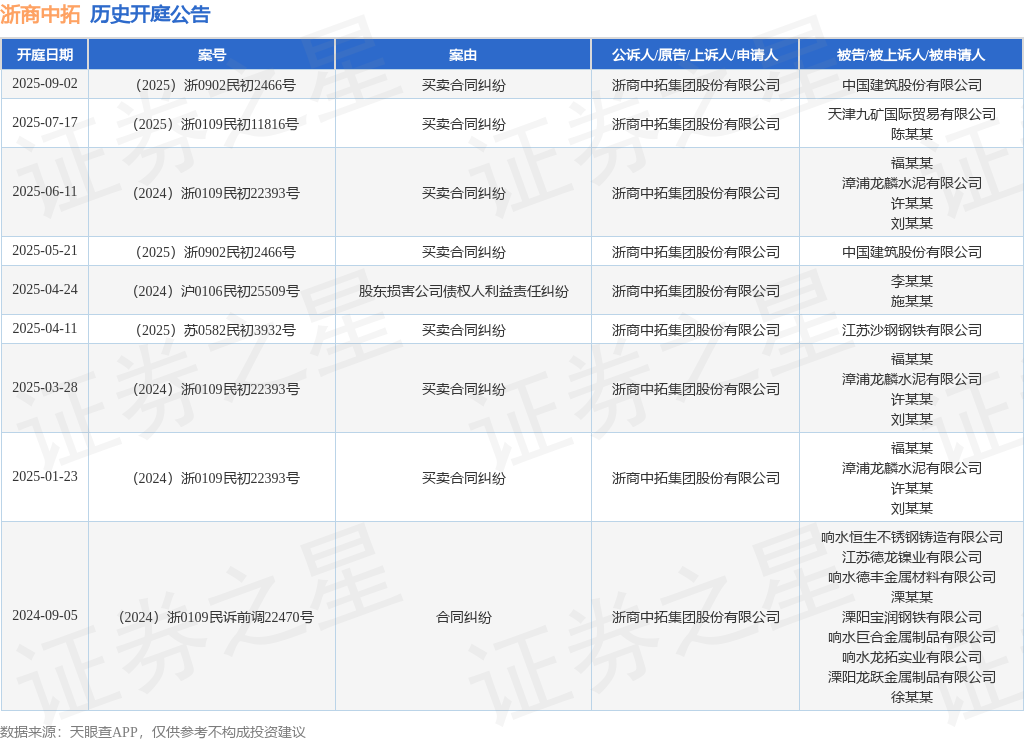Click defendant 响水龙拓实业有限公司

tap(911, 657)
